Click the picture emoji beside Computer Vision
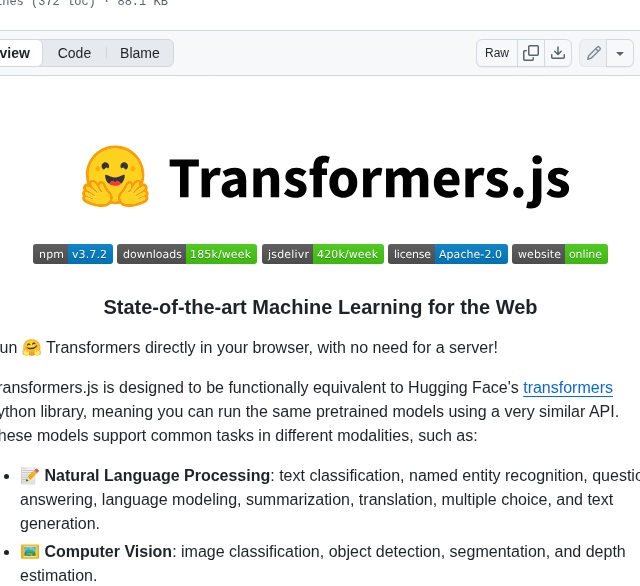This screenshot has height=586, width=640. (30, 551)
